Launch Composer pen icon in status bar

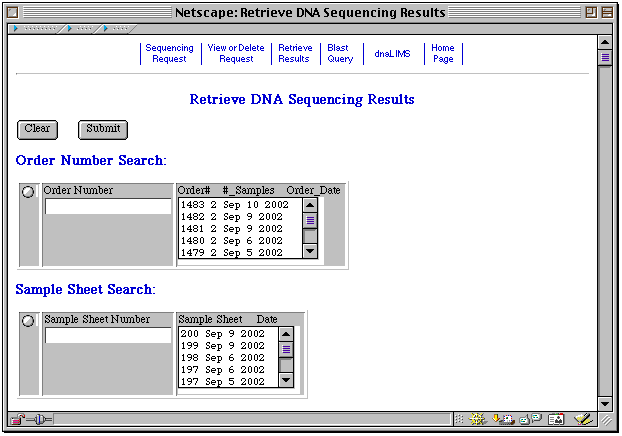[583, 419]
